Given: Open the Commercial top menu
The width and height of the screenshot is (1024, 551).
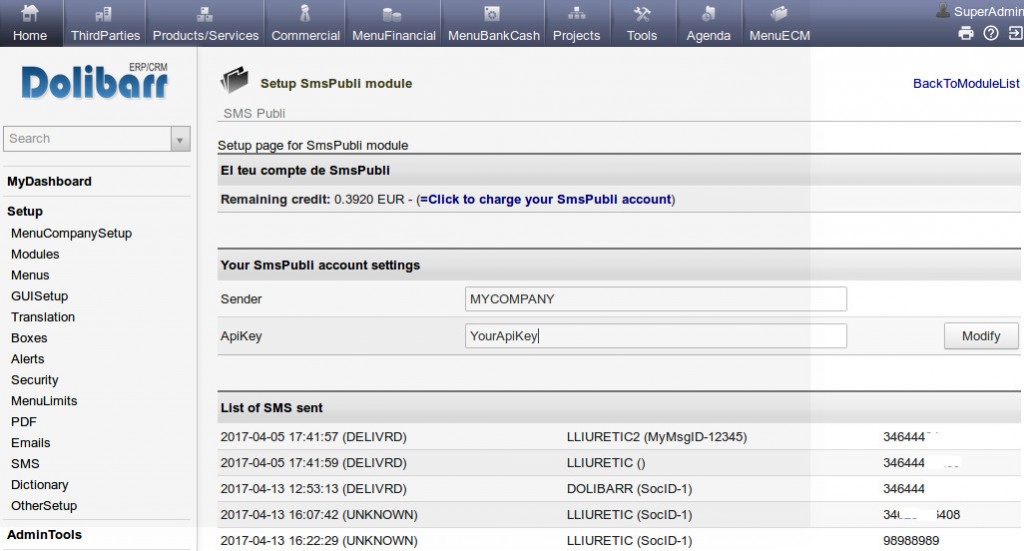Looking at the screenshot, I should point(305,24).
